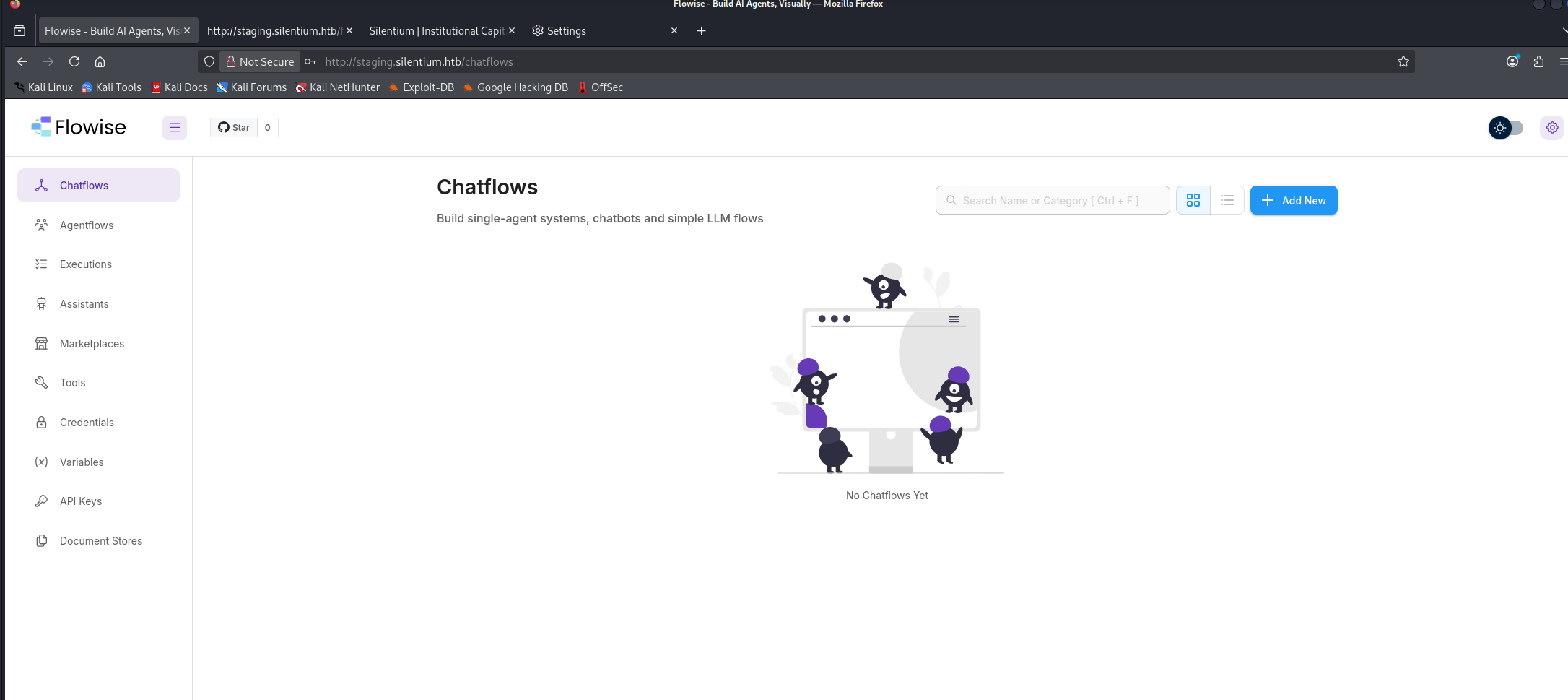Click the GitHub star count
This screenshot has height=700, width=1568.
click(x=268, y=128)
